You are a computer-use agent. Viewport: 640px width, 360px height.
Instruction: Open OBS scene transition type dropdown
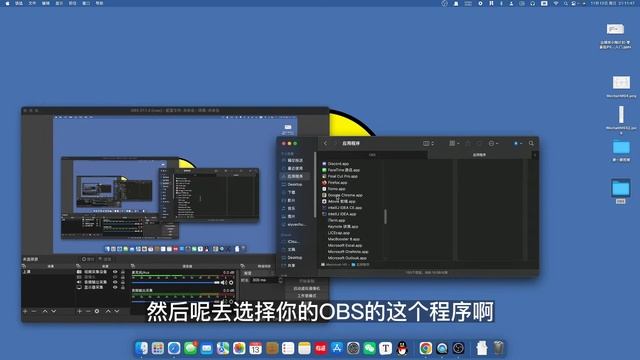tap(259, 273)
